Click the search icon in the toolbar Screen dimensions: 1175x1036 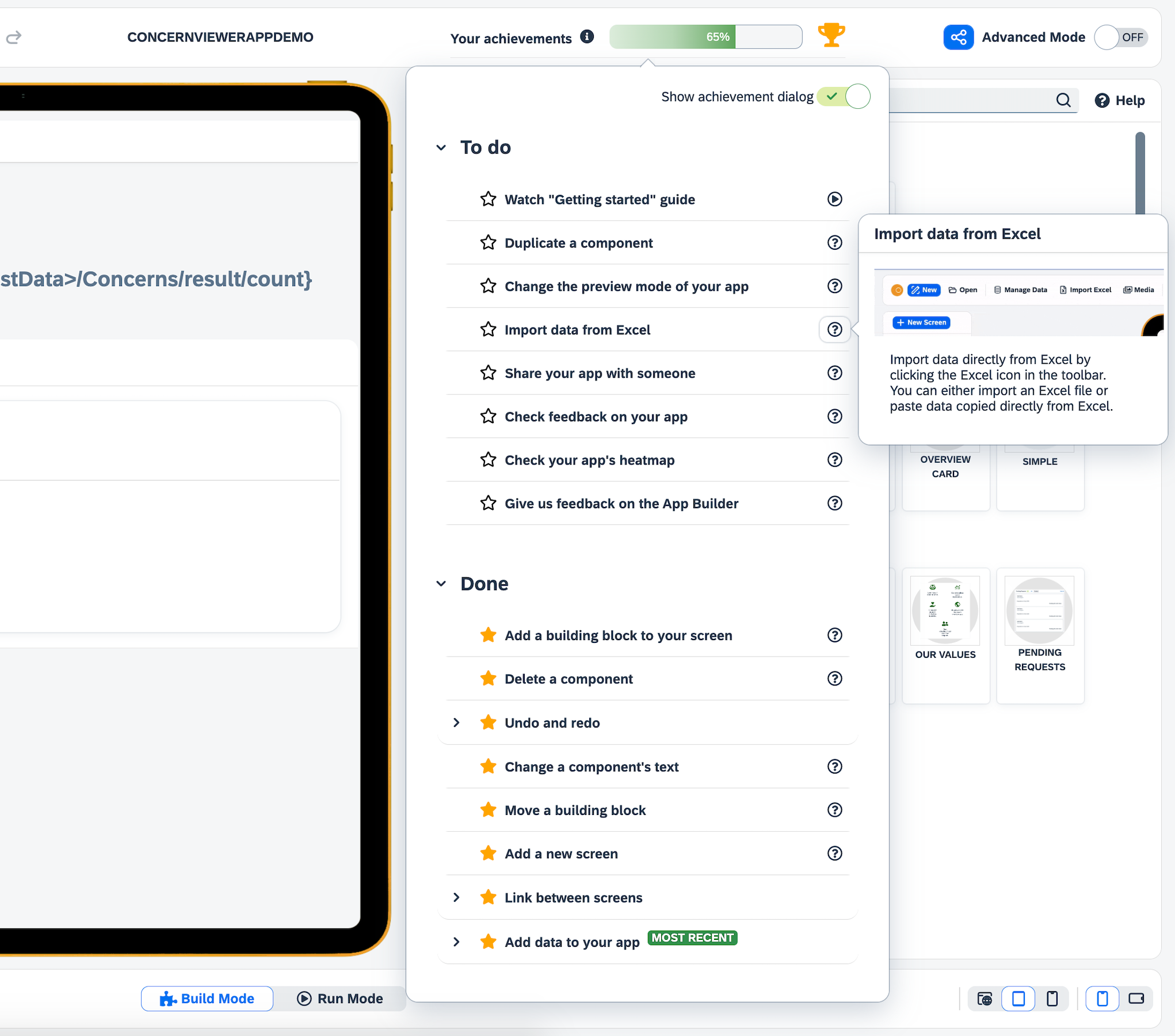pos(1064,100)
